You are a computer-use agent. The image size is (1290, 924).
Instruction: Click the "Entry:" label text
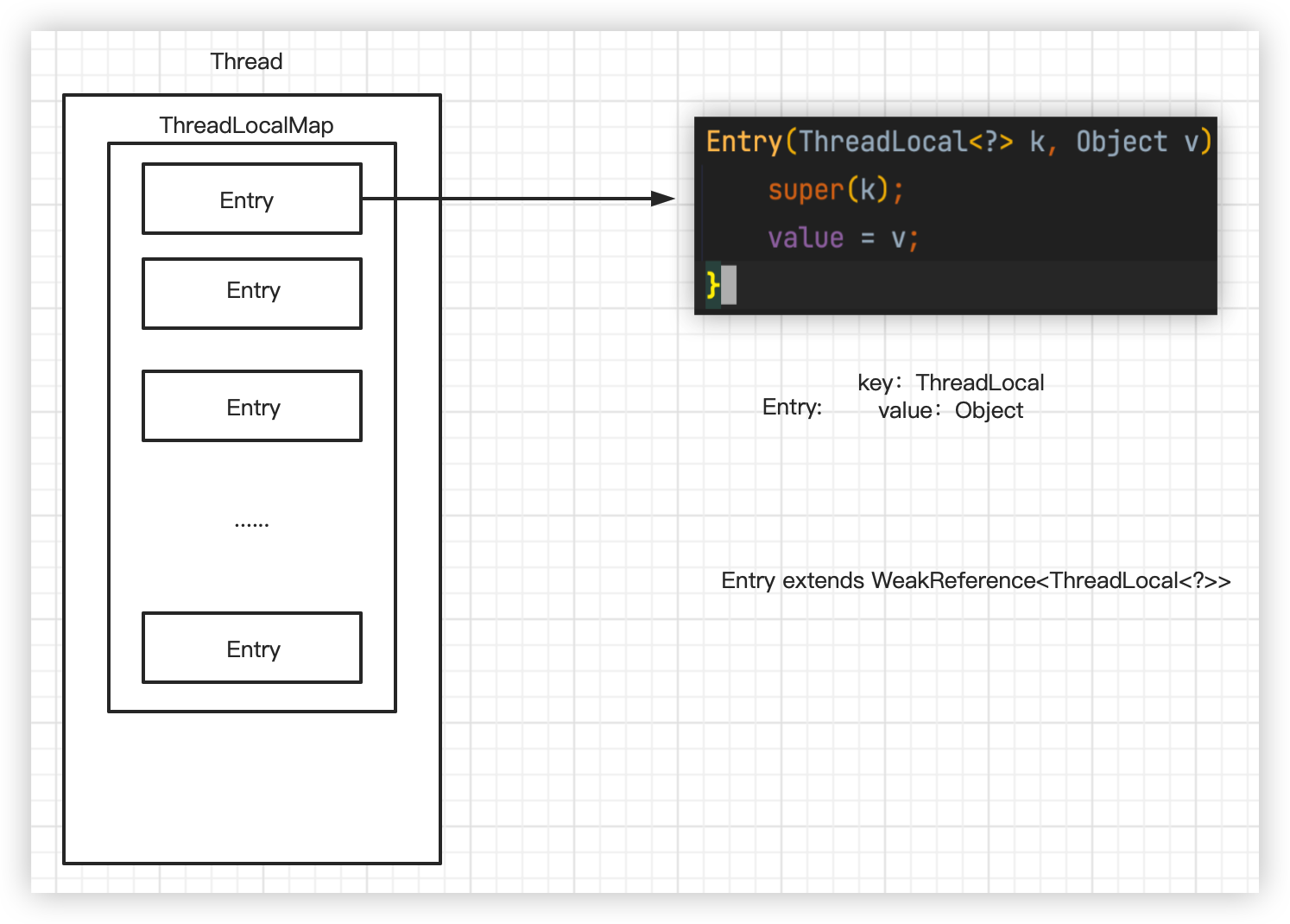(792, 407)
